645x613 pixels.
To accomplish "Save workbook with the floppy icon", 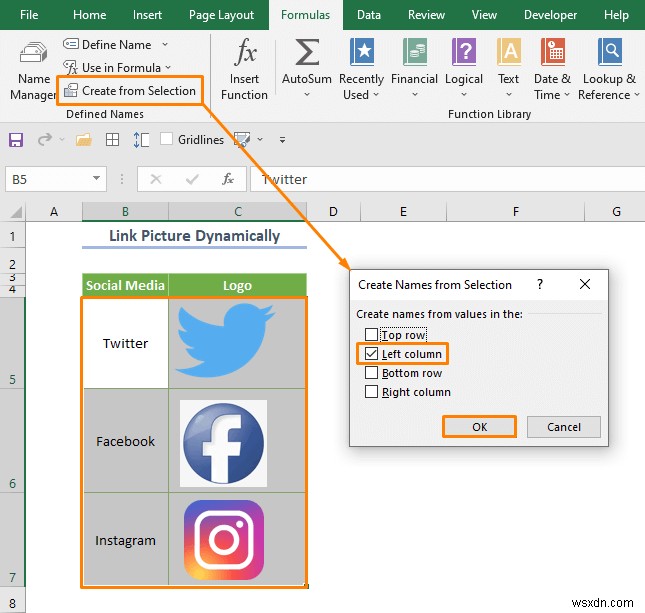I will 16,140.
